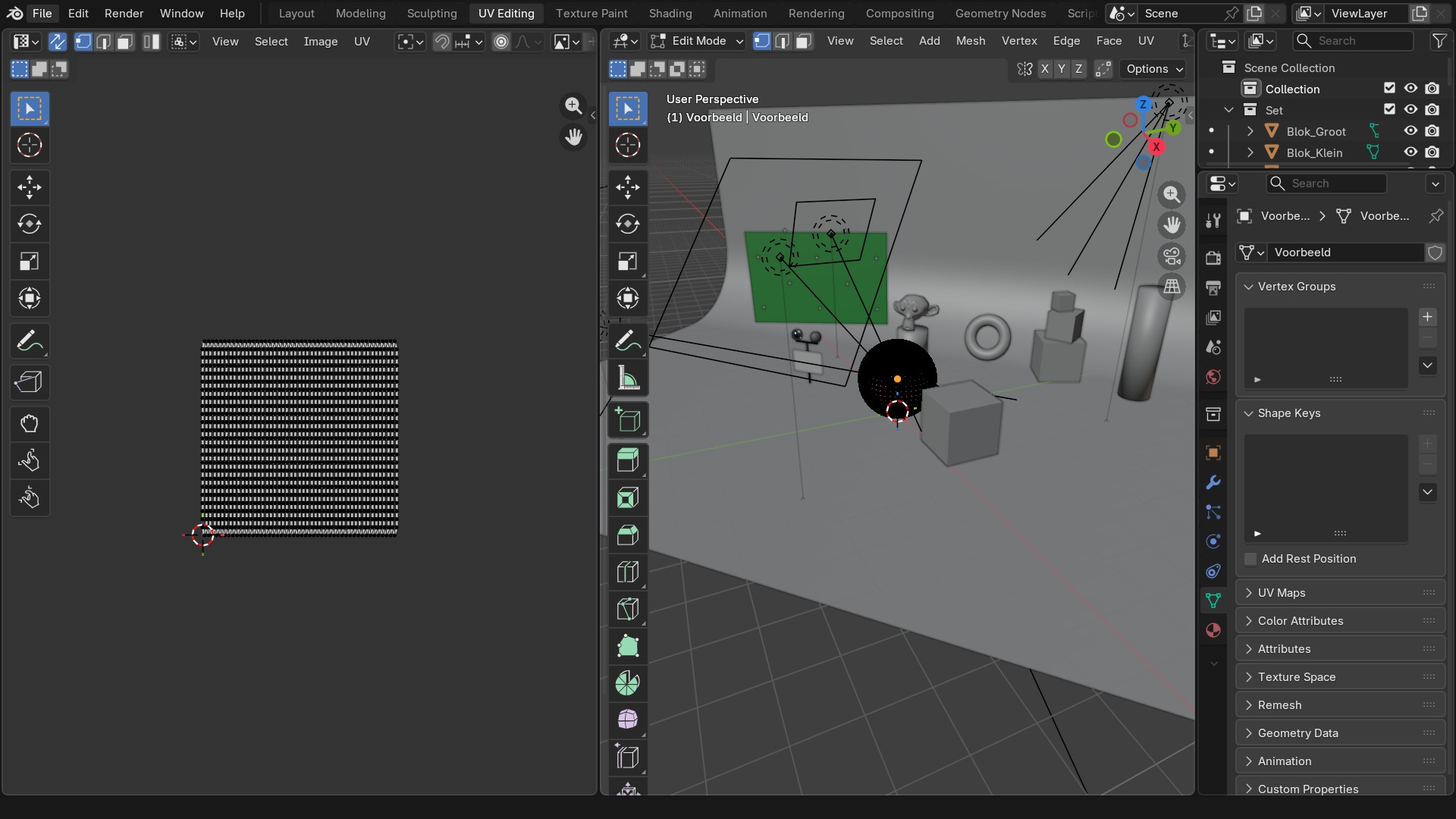Open the Edit Mode dropdown
Screen dimensions: 1456x819
point(697,41)
